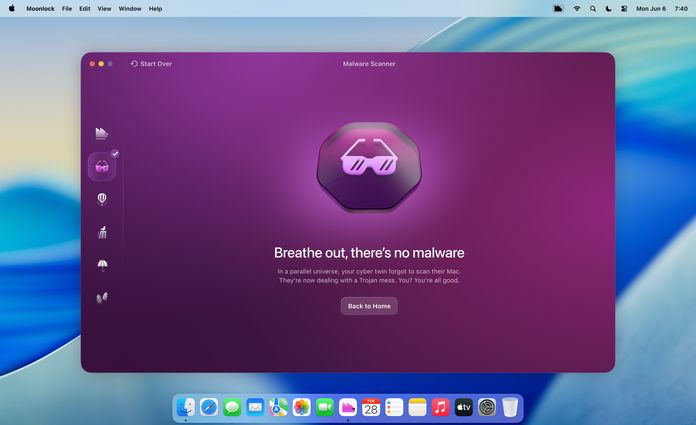Image resolution: width=696 pixels, height=425 pixels.
Task: Click the large sunglasses badge in center
Action: pyautogui.click(x=369, y=167)
